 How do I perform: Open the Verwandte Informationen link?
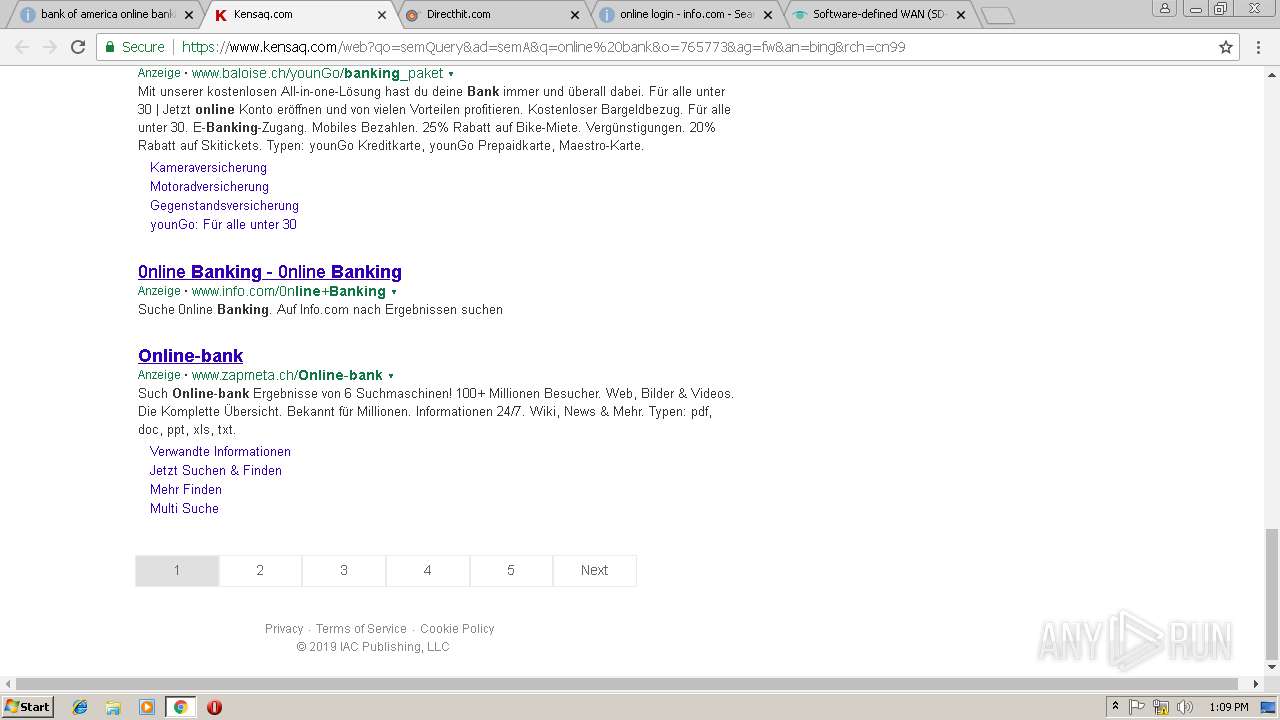(220, 451)
